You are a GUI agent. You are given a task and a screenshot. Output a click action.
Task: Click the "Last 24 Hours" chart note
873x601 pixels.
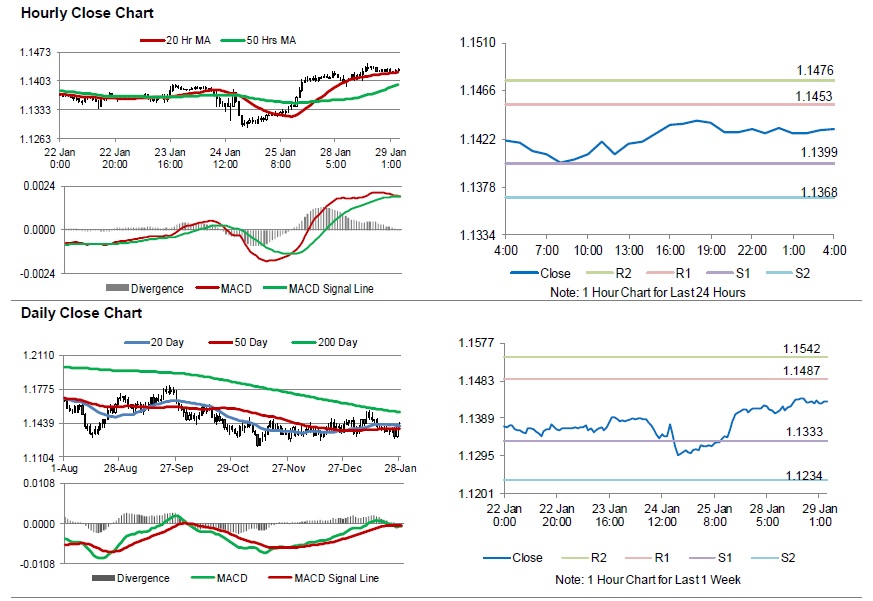pyautogui.click(x=648, y=292)
